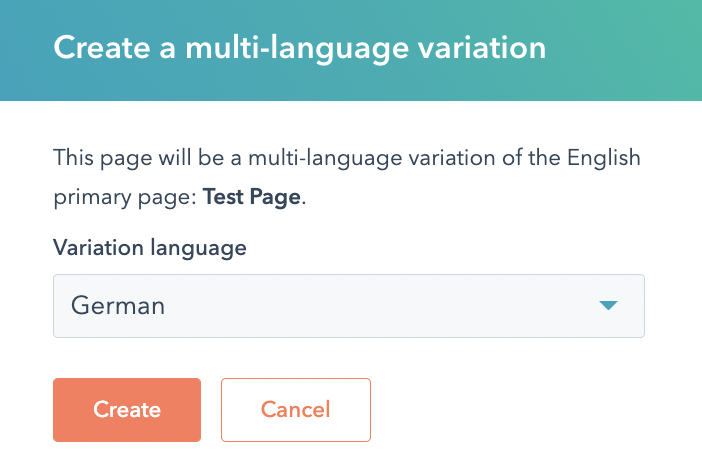Click the 'This page will be' description text

[x=130, y=157]
